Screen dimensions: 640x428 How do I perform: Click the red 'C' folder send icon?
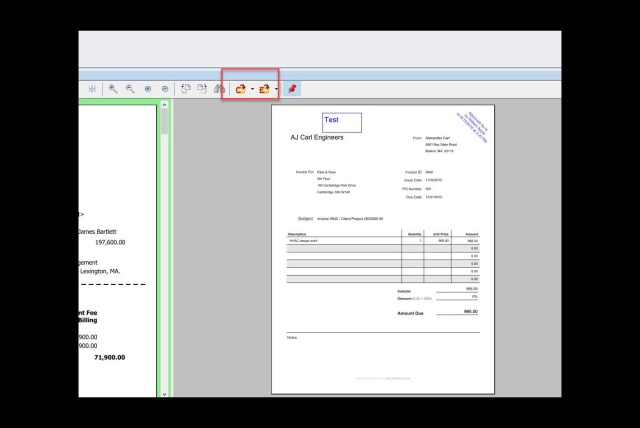click(x=240, y=89)
